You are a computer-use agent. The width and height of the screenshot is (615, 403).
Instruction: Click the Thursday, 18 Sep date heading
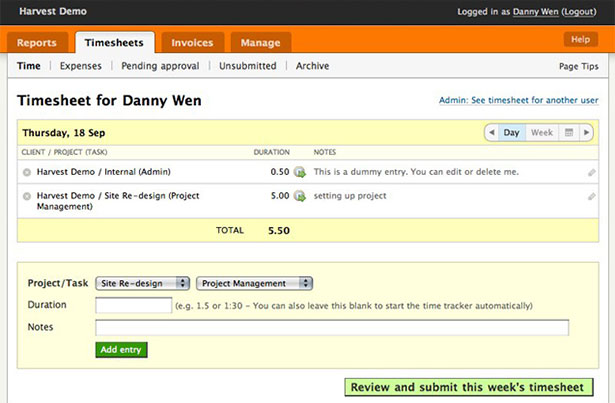coord(64,133)
